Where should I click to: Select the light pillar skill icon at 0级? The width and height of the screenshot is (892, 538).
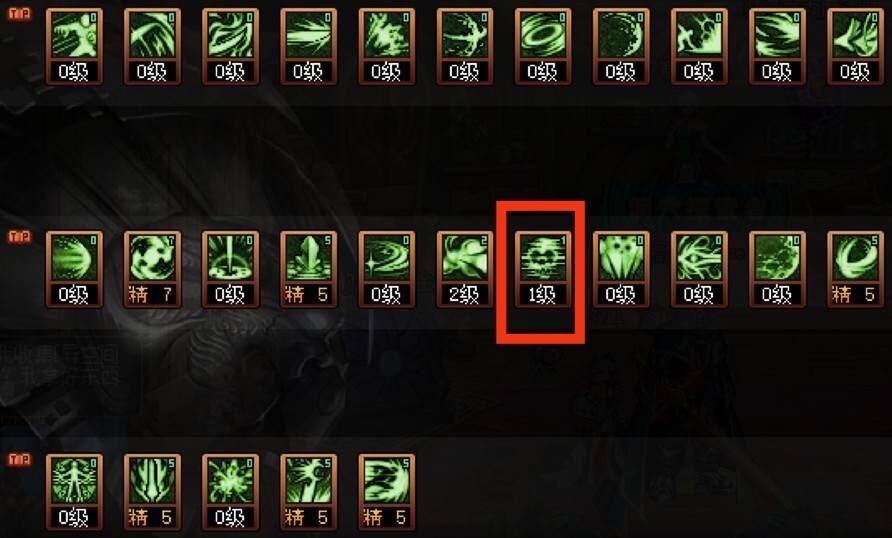click(x=230, y=270)
